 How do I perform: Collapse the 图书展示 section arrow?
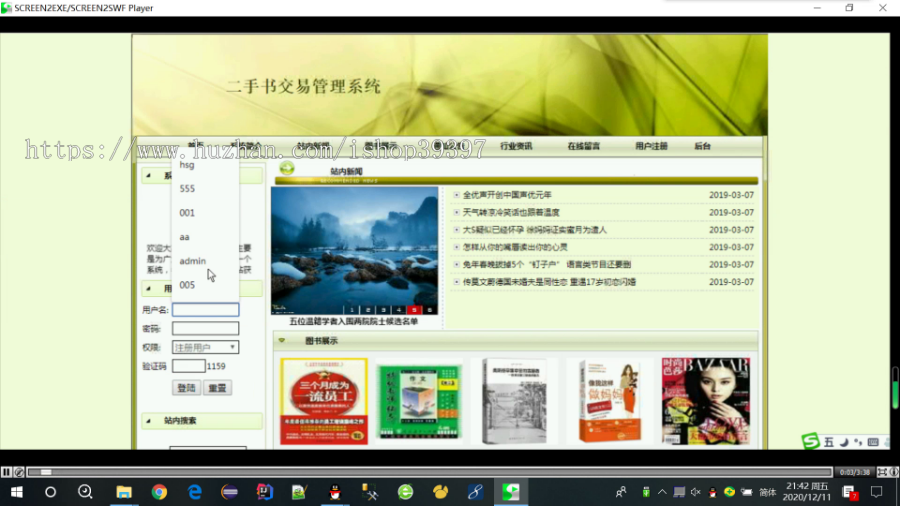[282, 341]
